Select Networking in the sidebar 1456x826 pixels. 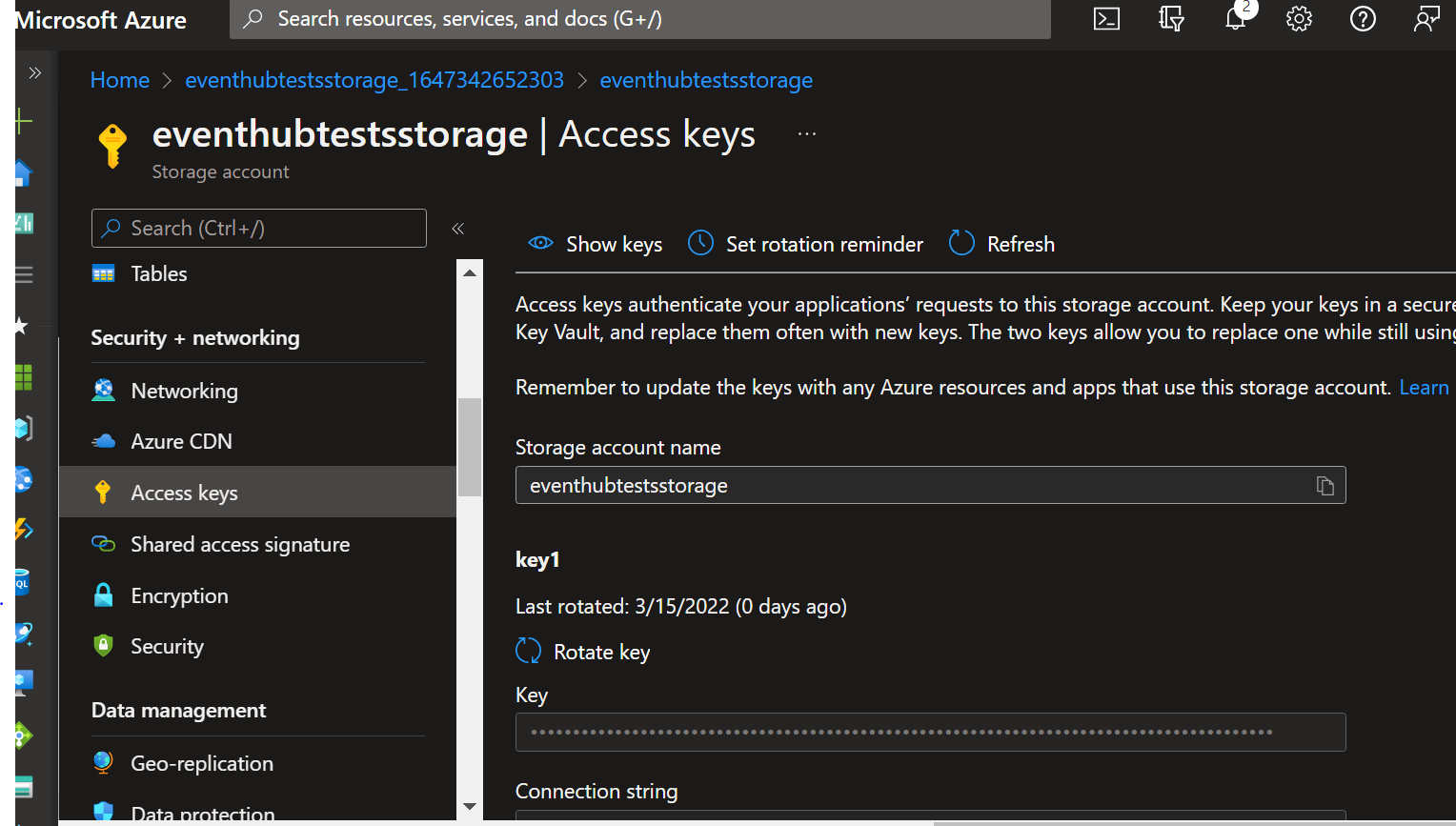[184, 391]
